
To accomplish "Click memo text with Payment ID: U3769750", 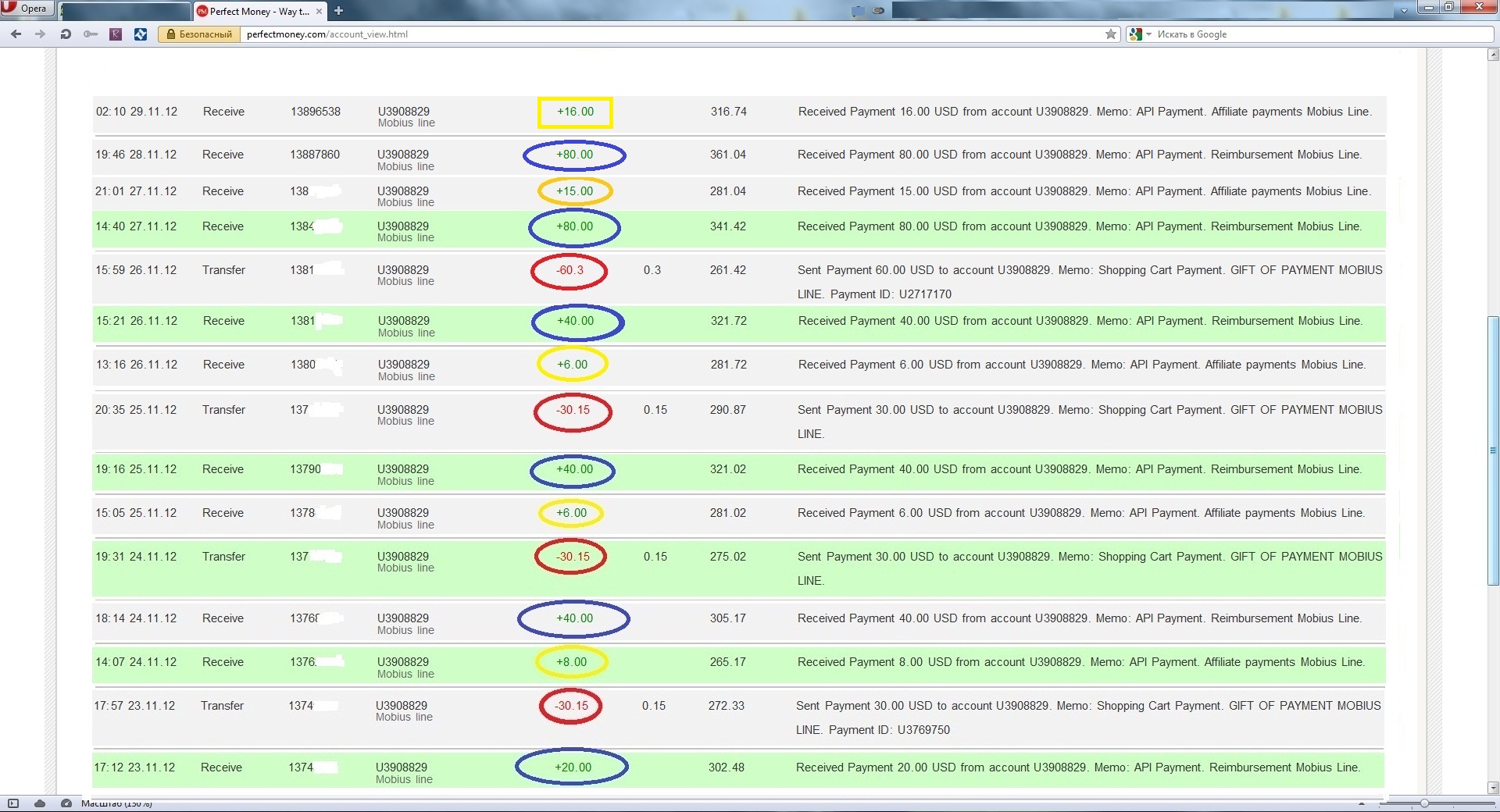I will (1088, 718).
